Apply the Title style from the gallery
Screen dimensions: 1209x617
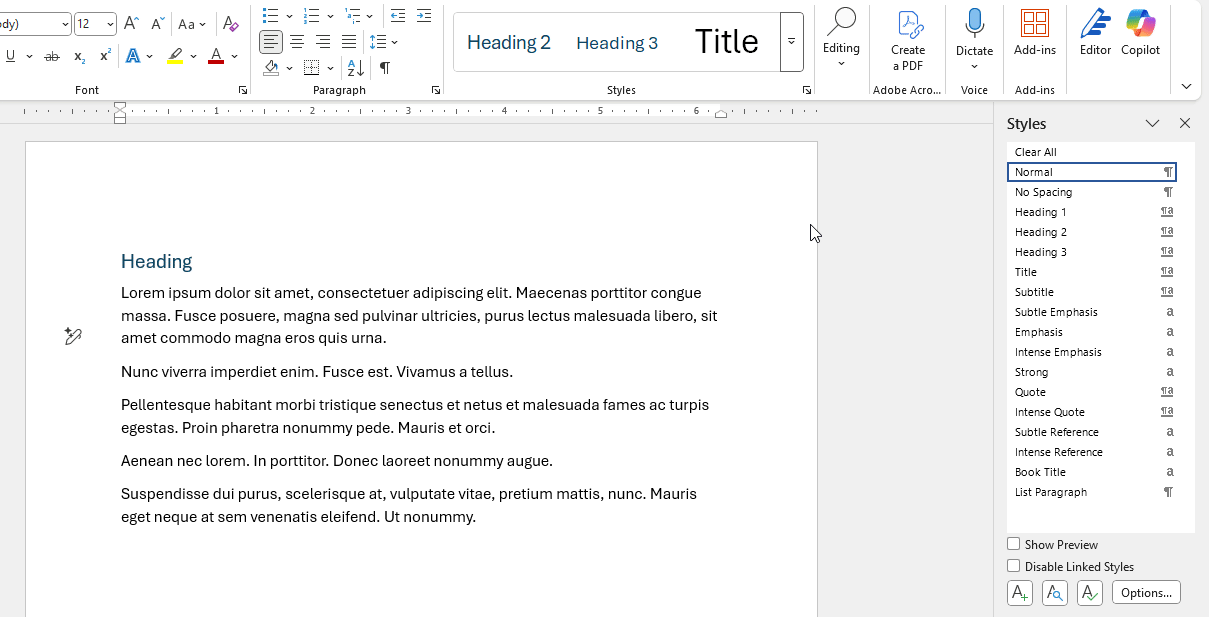[x=726, y=42]
